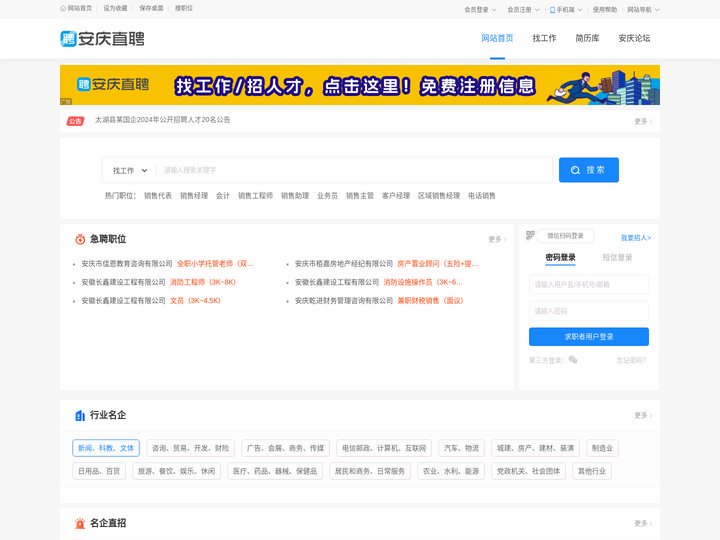Open the 安庆论坛 navigation tab
The image size is (720, 540).
coord(634,39)
